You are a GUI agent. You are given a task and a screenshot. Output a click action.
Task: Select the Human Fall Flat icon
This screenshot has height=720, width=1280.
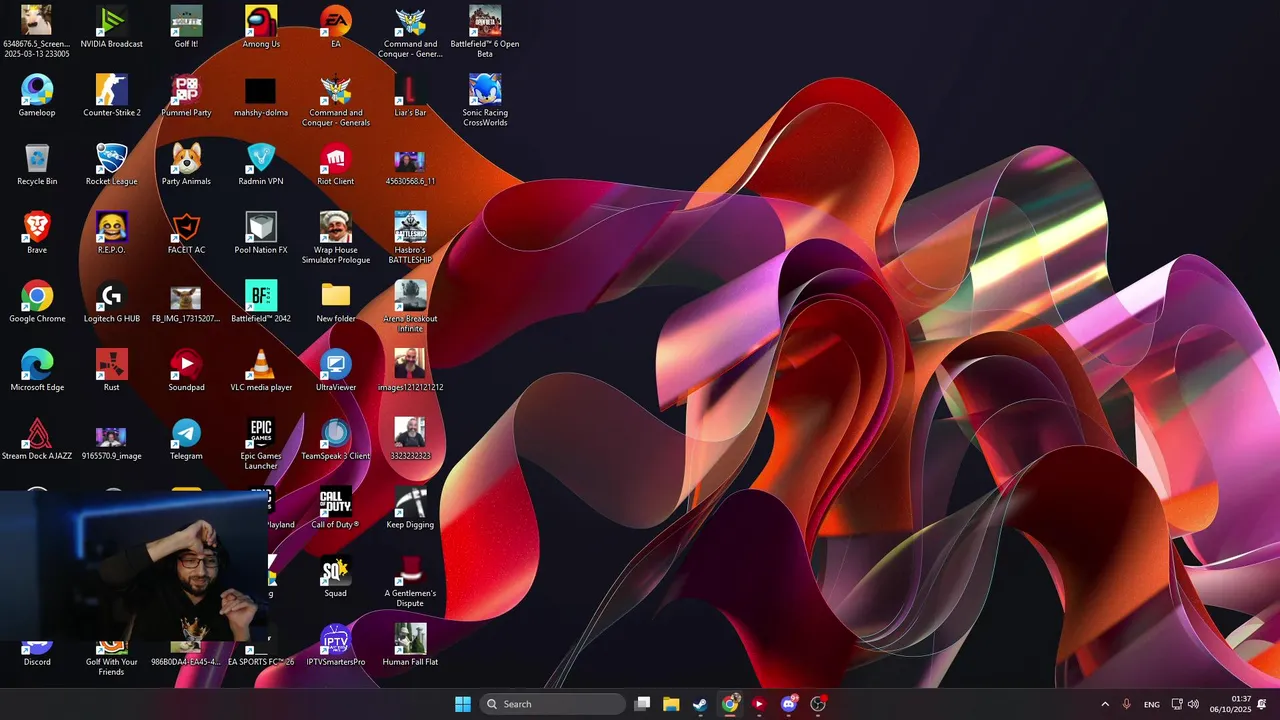pyautogui.click(x=410, y=645)
